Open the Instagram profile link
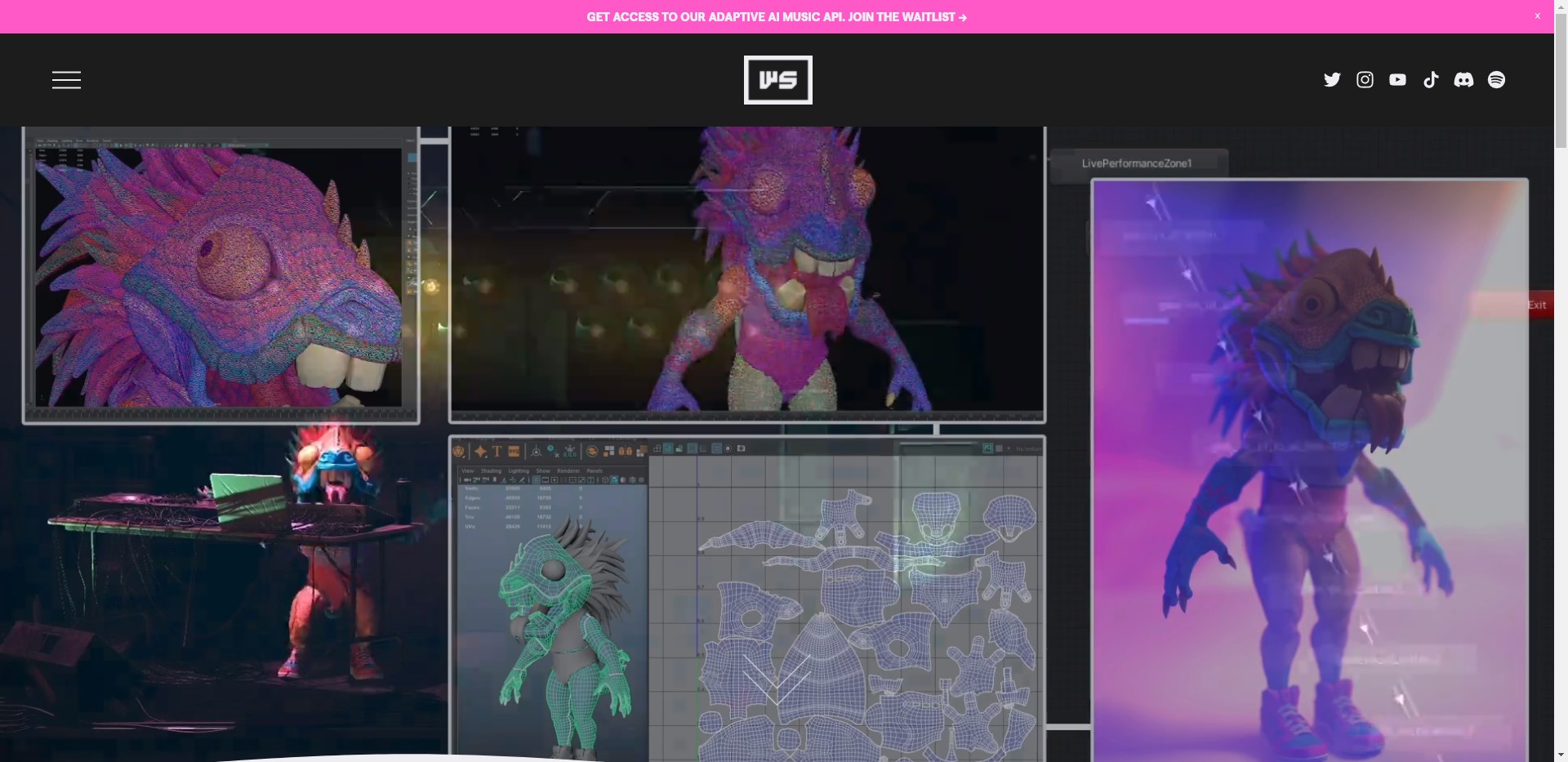1568x762 pixels. tap(1365, 79)
